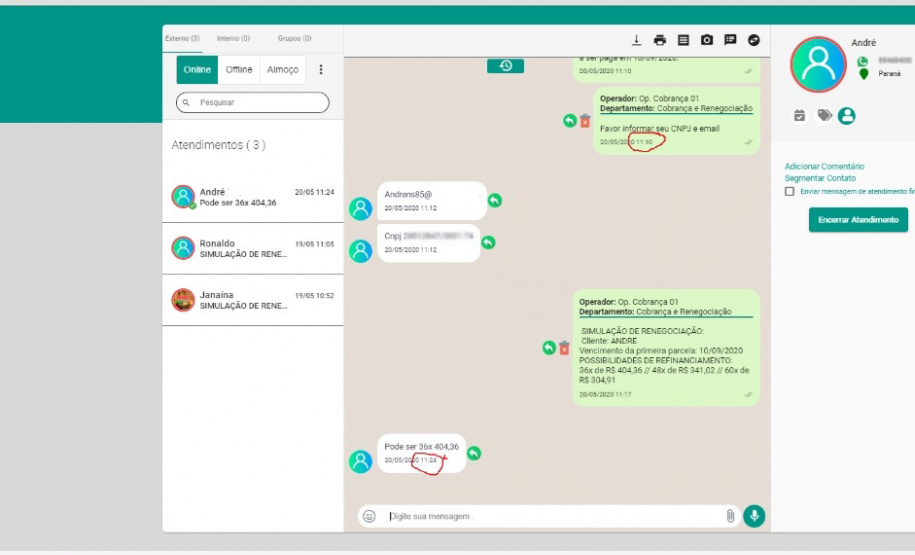The image size is (915, 555).
Task: Click the 'Andrens85@' message bubble
Action: coord(432,200)
